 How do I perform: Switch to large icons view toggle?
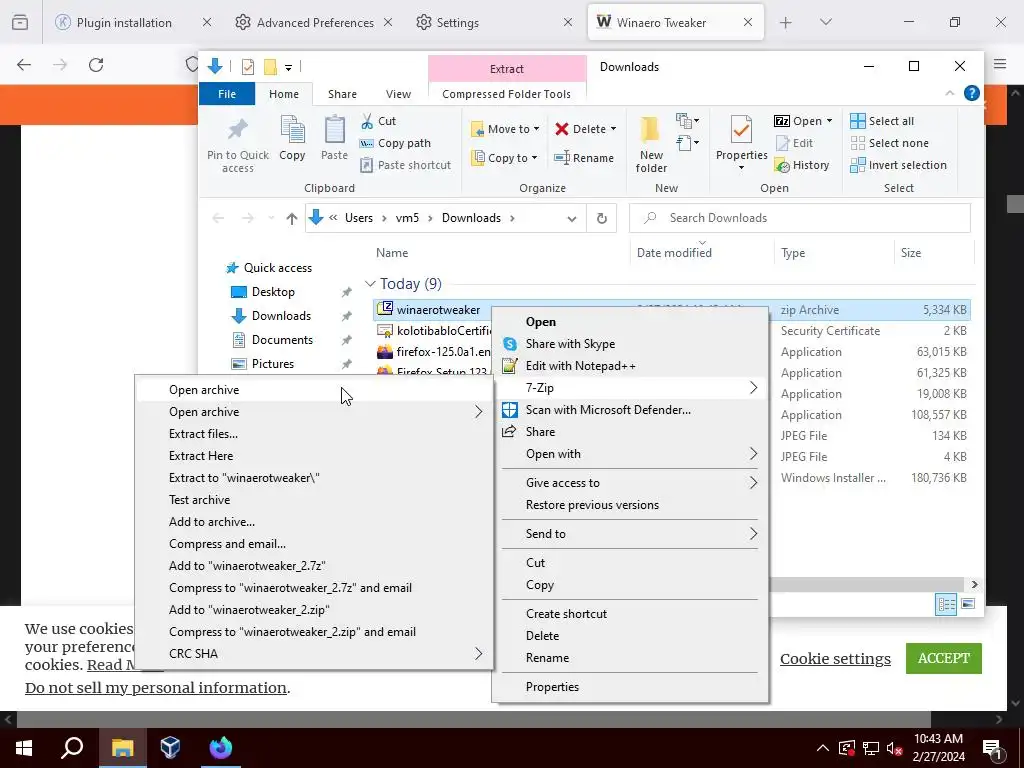pos(968,604)
